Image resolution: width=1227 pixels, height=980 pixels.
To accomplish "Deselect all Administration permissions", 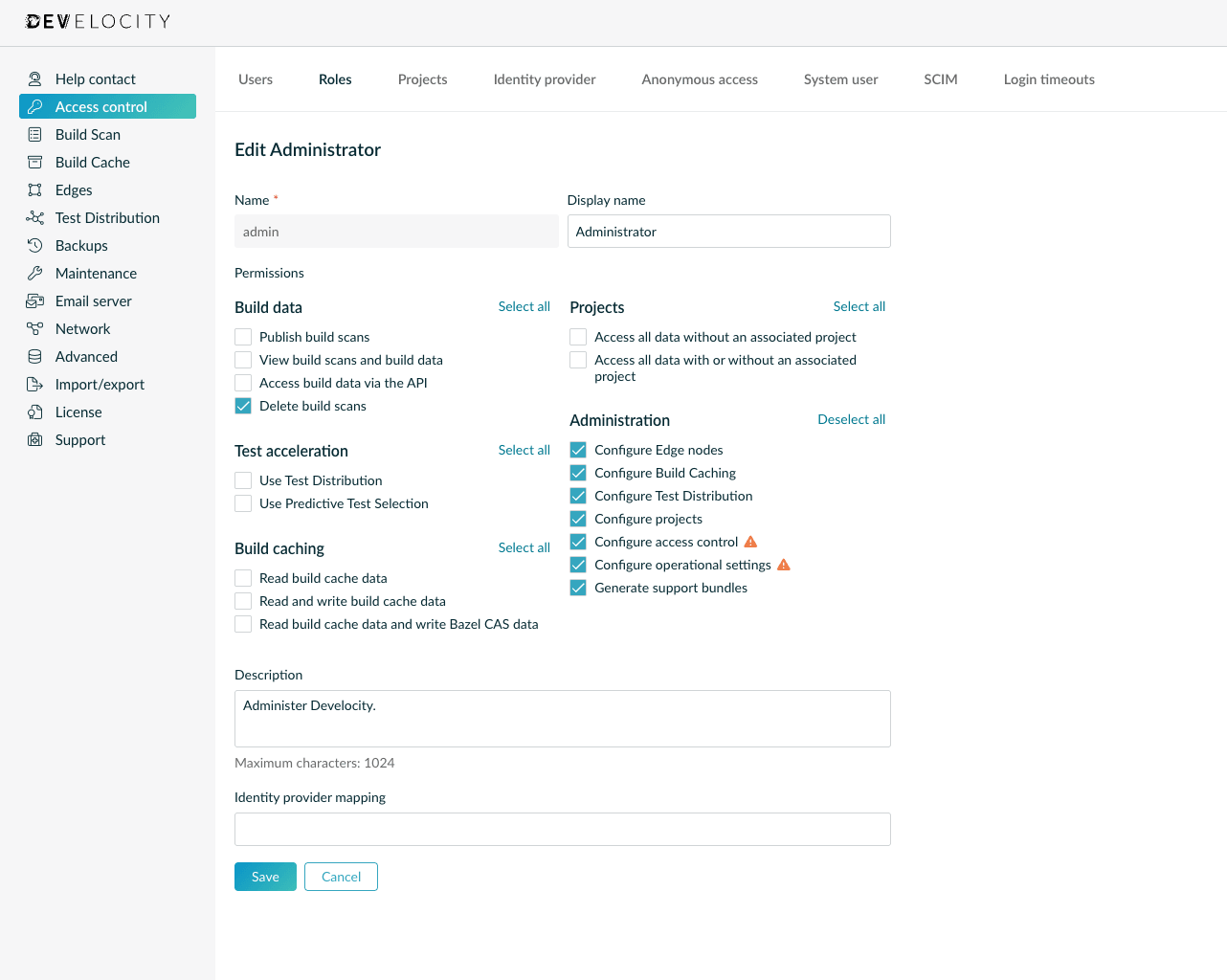I will [x=851, y=419].
